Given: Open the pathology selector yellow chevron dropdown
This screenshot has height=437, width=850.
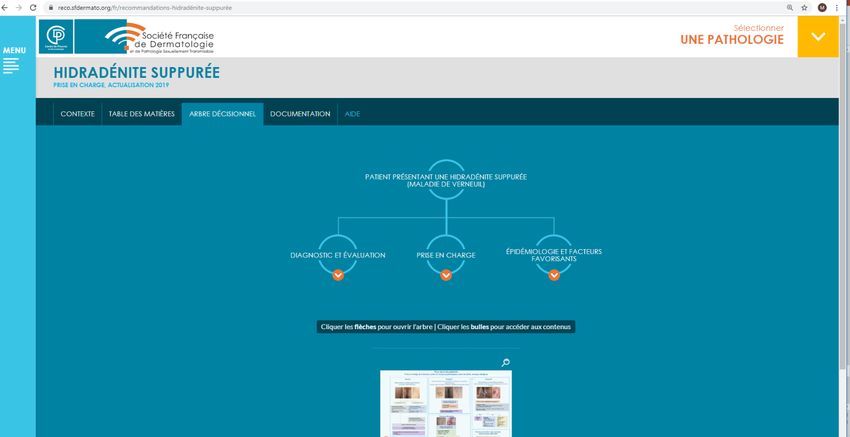Looking at the screenshot, I should pos(818,37).
